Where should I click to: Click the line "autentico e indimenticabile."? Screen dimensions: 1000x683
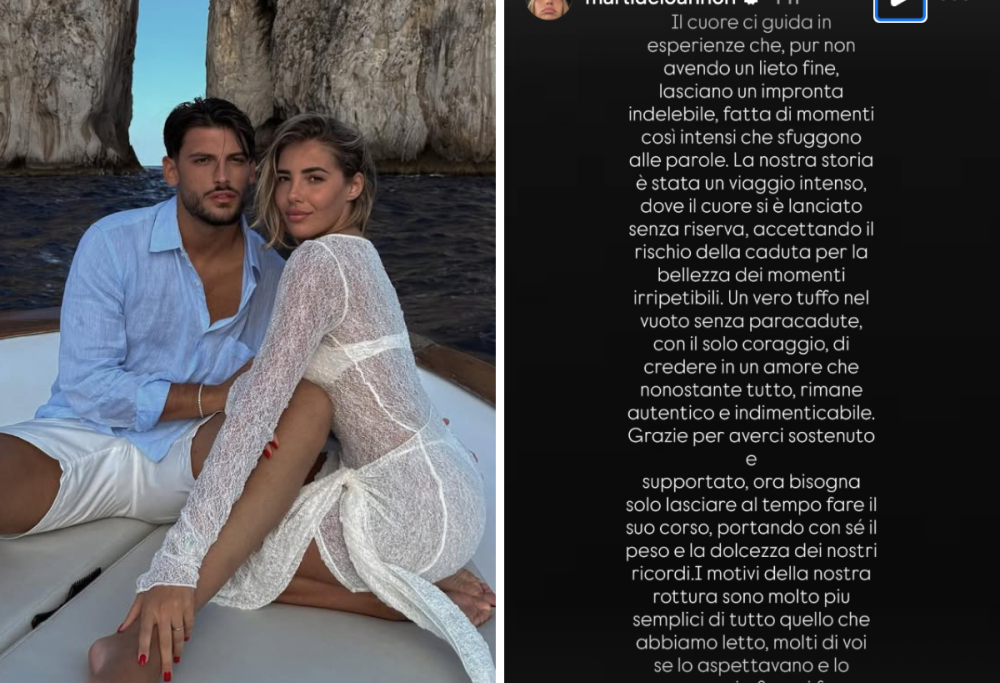[x=751, y=413]
